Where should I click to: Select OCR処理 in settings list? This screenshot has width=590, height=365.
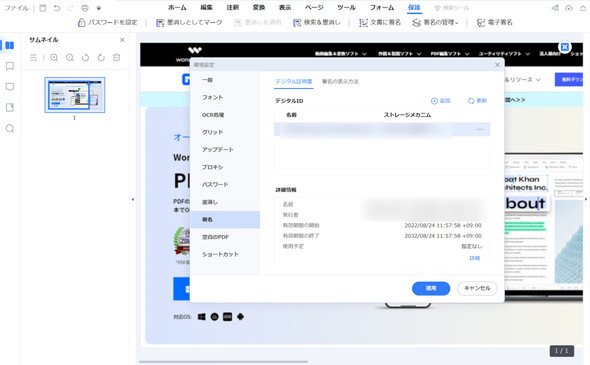coord(225,115)
